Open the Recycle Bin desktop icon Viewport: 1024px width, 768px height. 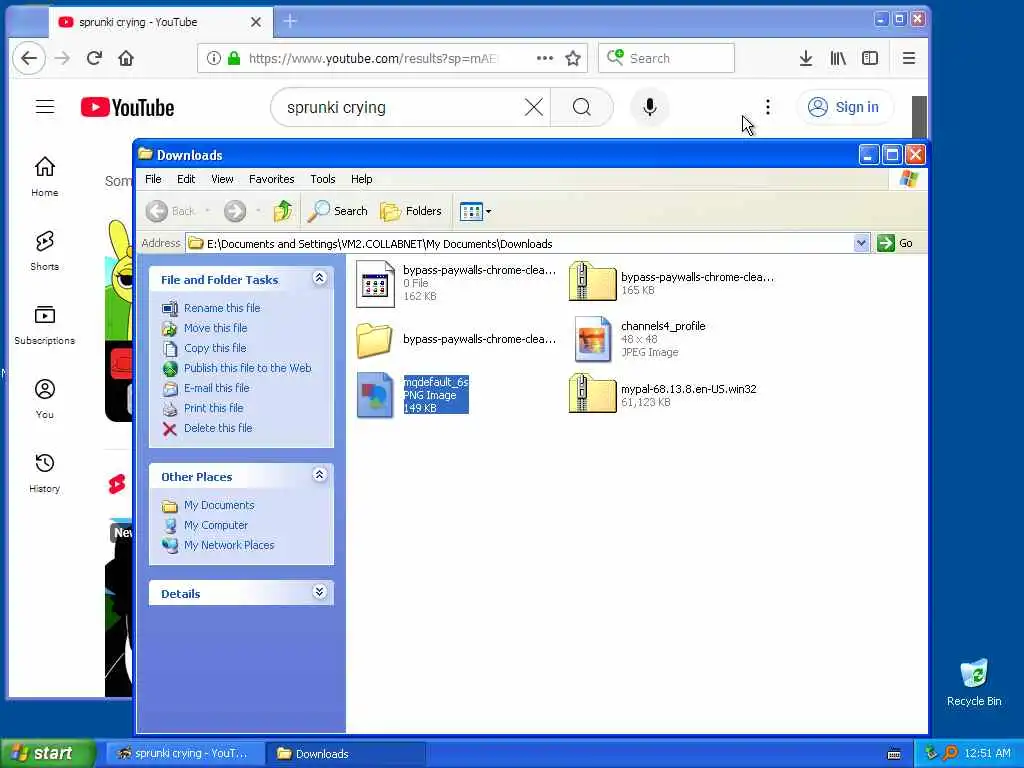coord(974,682)
